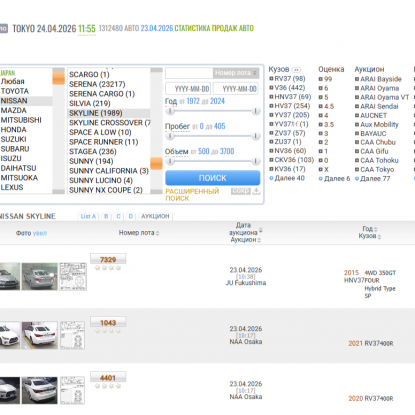The image size is (415, 415).
Task: Tick the 4.5 grade checkbox
Action: coord(320,106)
